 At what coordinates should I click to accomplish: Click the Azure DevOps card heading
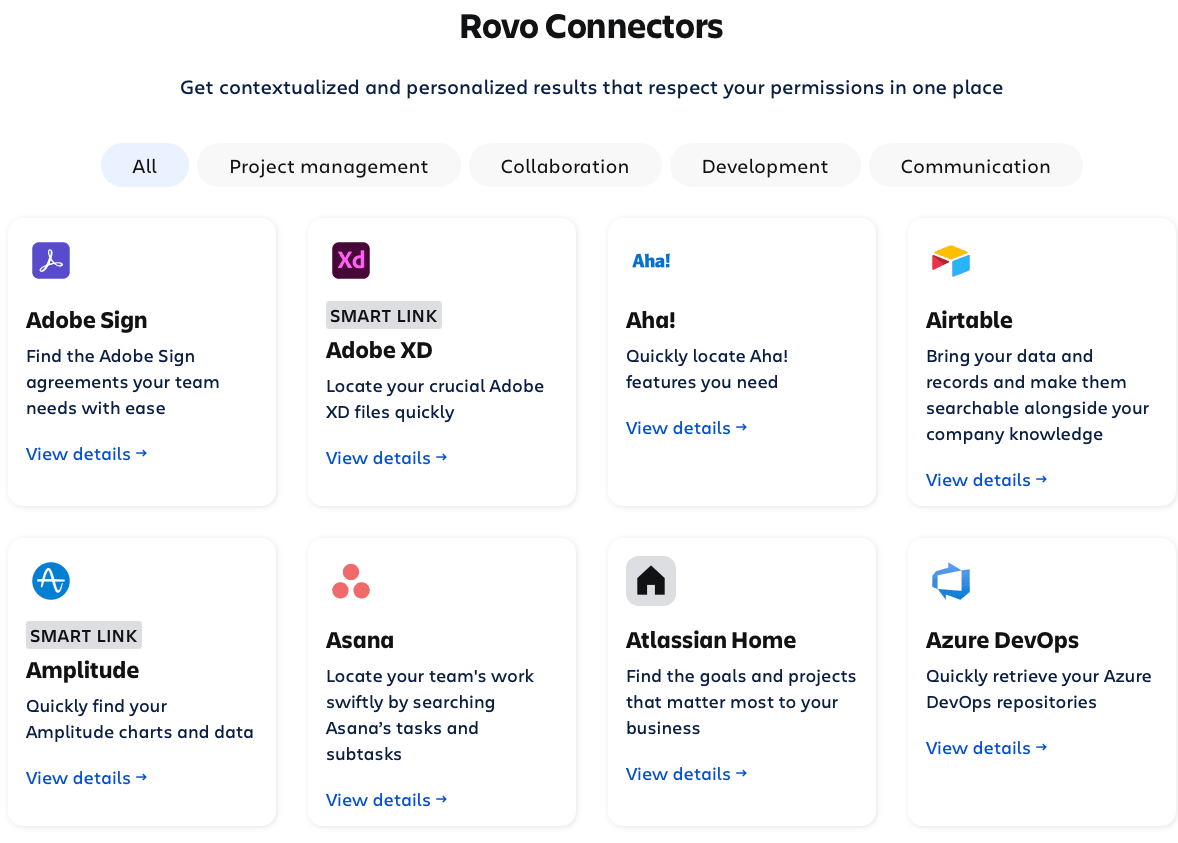(1002, 640)
